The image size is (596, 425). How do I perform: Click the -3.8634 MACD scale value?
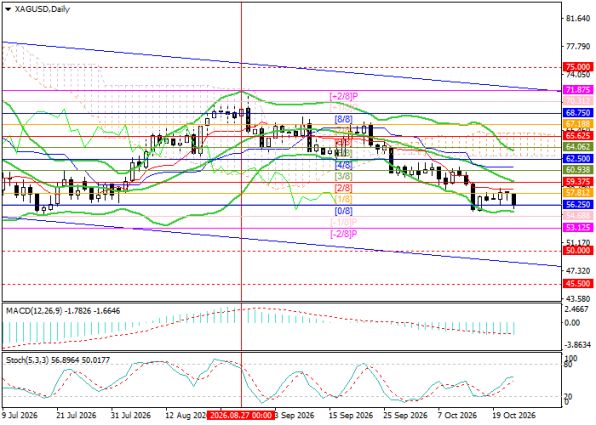click(577, 345)
